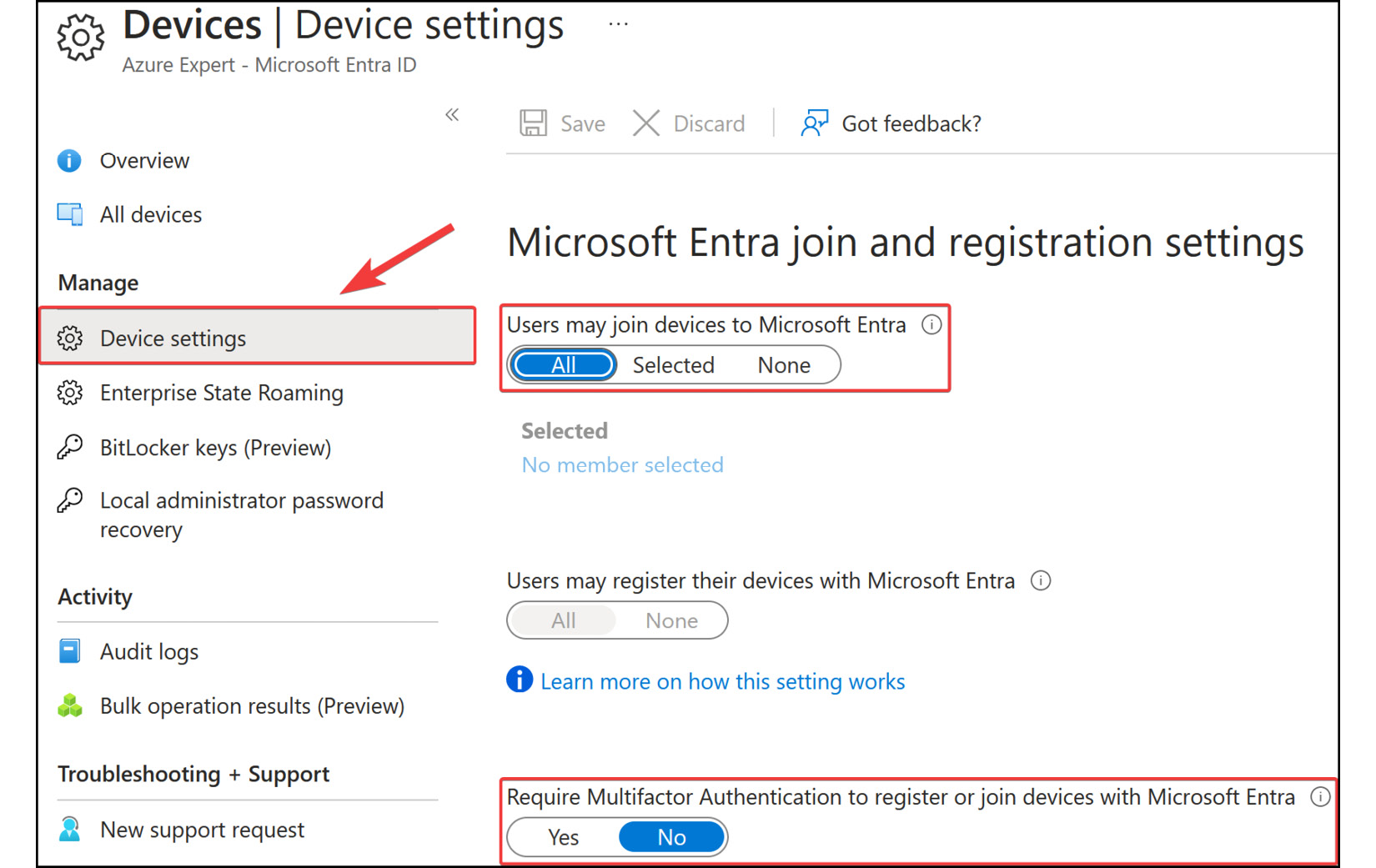Click 'Users may register their devices' label
This screenshot has height=868, width=1376.
pyautogui.click(x=761, y=580)
